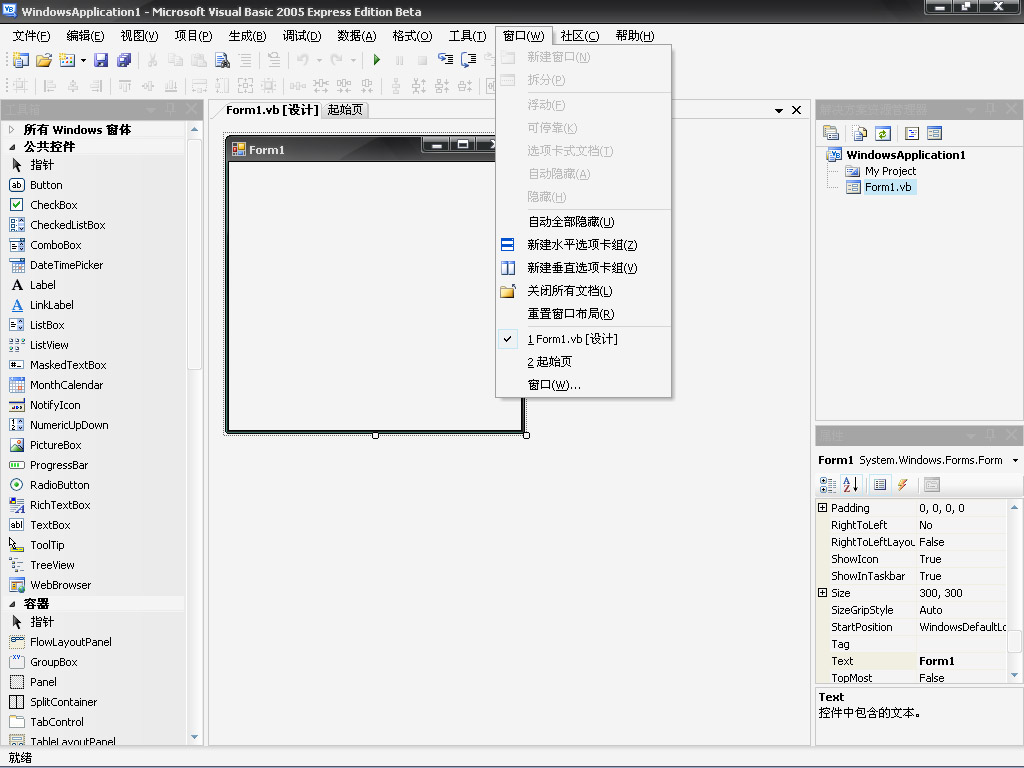Image resolution: width=1024 pixels, height=768 pixels.
Task: Select the ProgressBar control in toolbox
Action: [x=49, y=465]
